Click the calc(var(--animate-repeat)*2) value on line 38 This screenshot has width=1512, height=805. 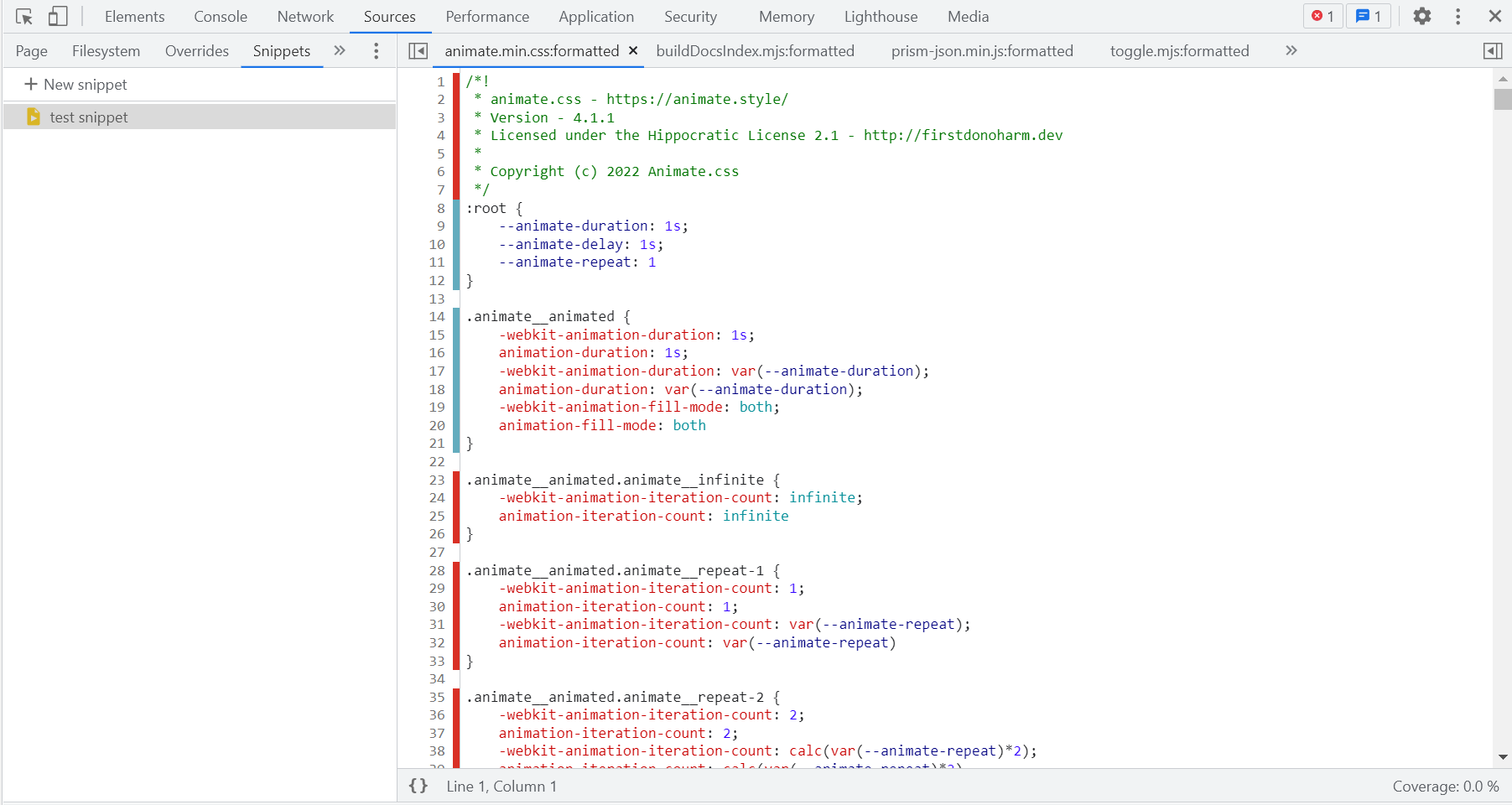click(909, 750)
